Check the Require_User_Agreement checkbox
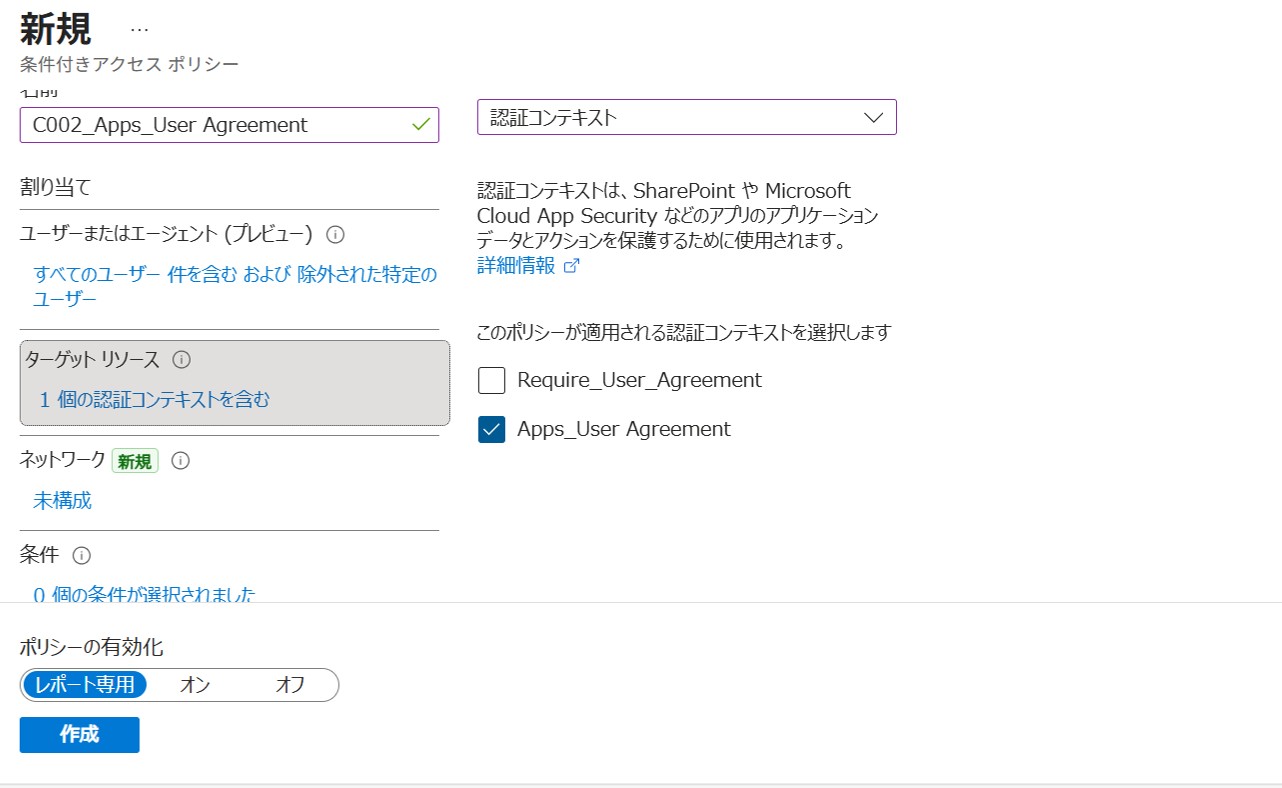Screen dimensions: 1282x788 pos(491,380)
